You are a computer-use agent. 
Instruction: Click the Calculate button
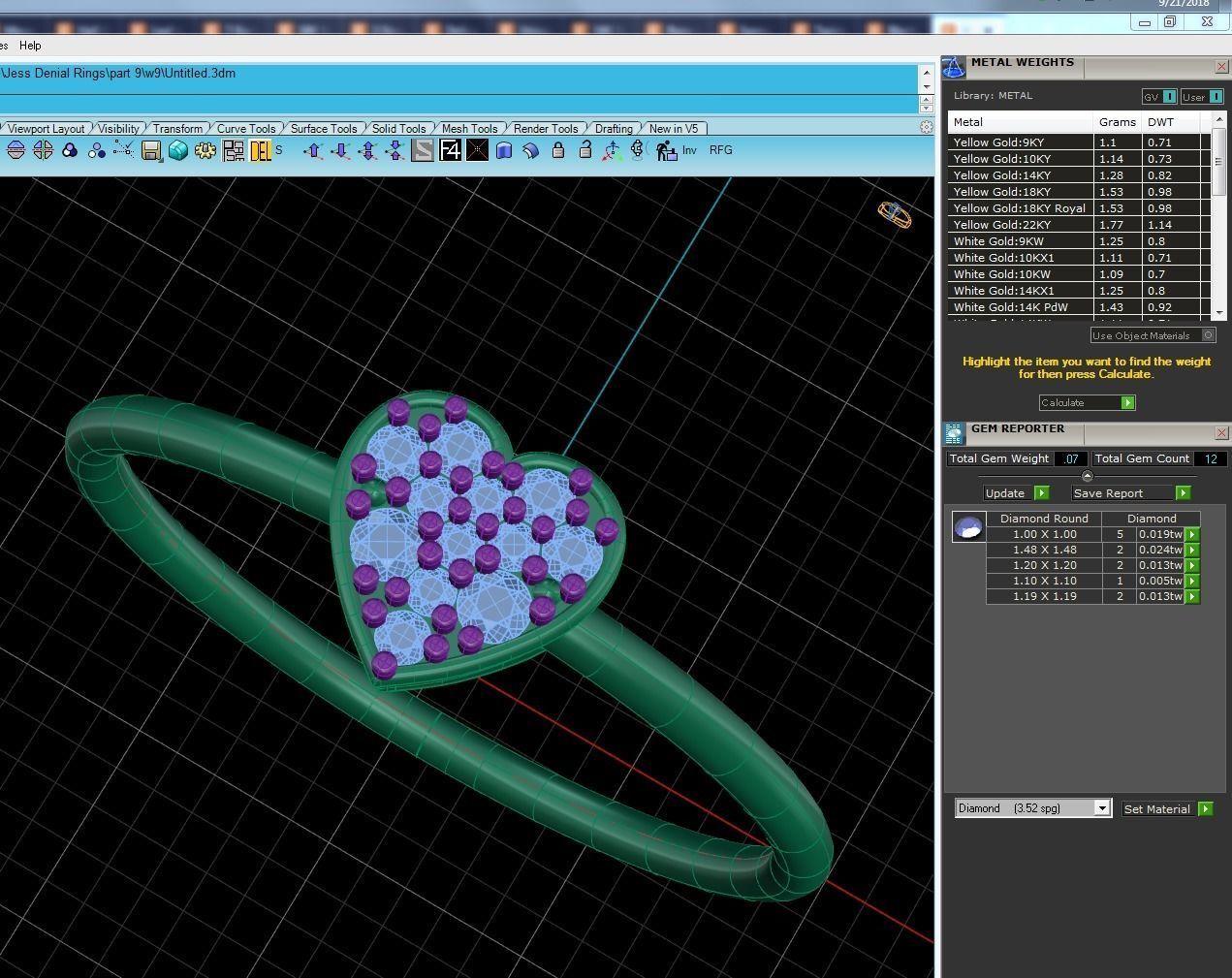(x=1087, y=402)
